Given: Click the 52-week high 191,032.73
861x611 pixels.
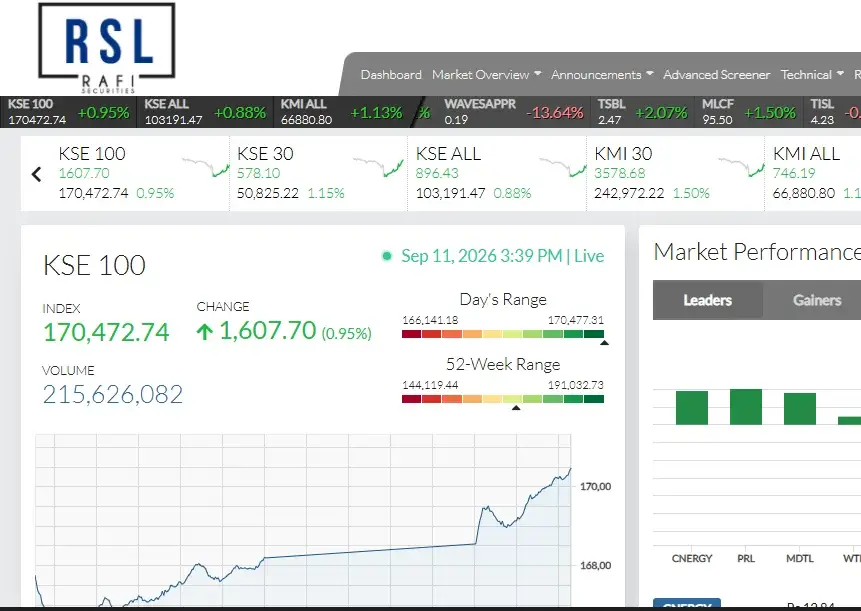Looking at the screenshot, I should (575, 385).
